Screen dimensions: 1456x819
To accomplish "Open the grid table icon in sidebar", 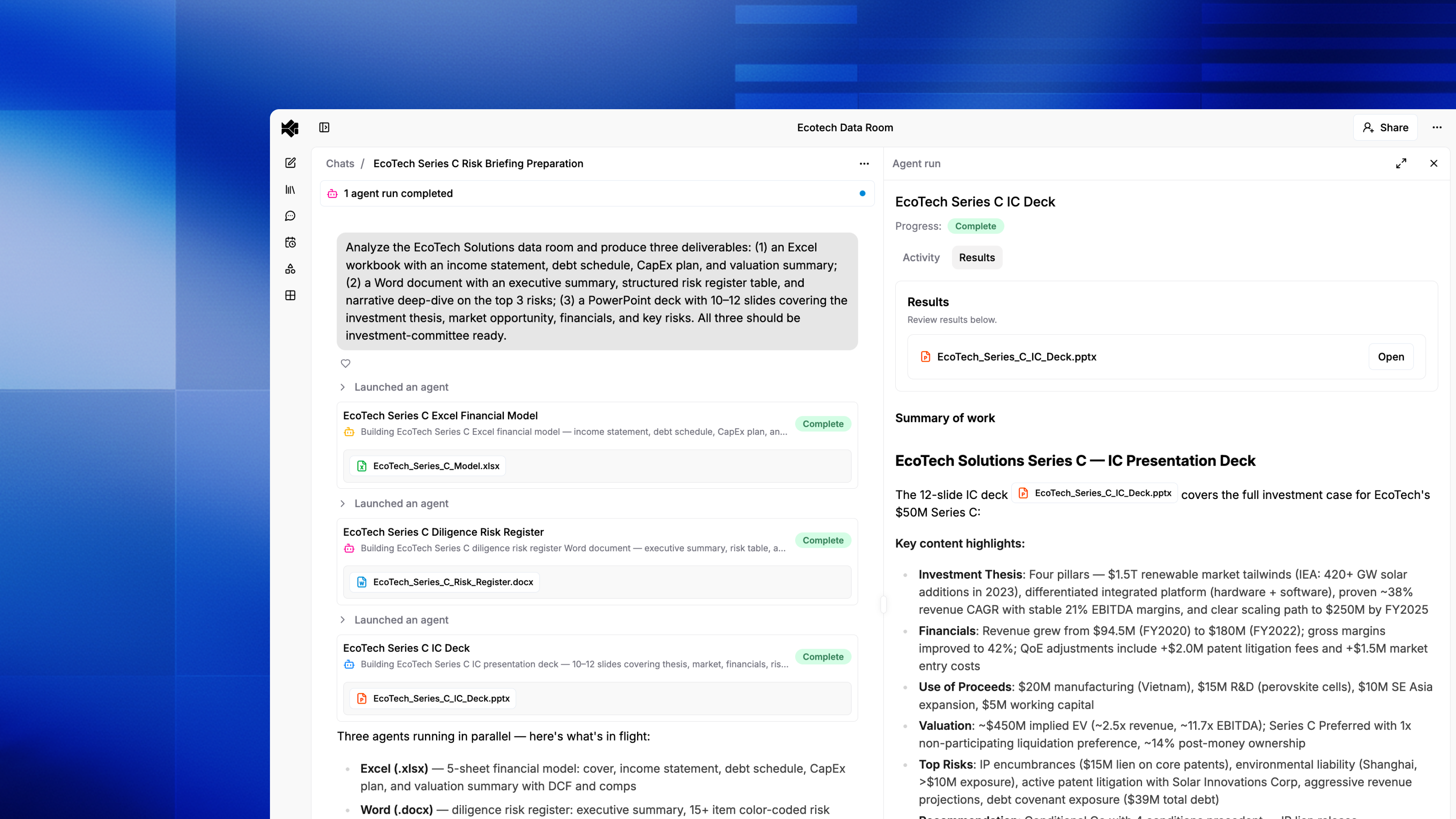I will pos(290,296).
